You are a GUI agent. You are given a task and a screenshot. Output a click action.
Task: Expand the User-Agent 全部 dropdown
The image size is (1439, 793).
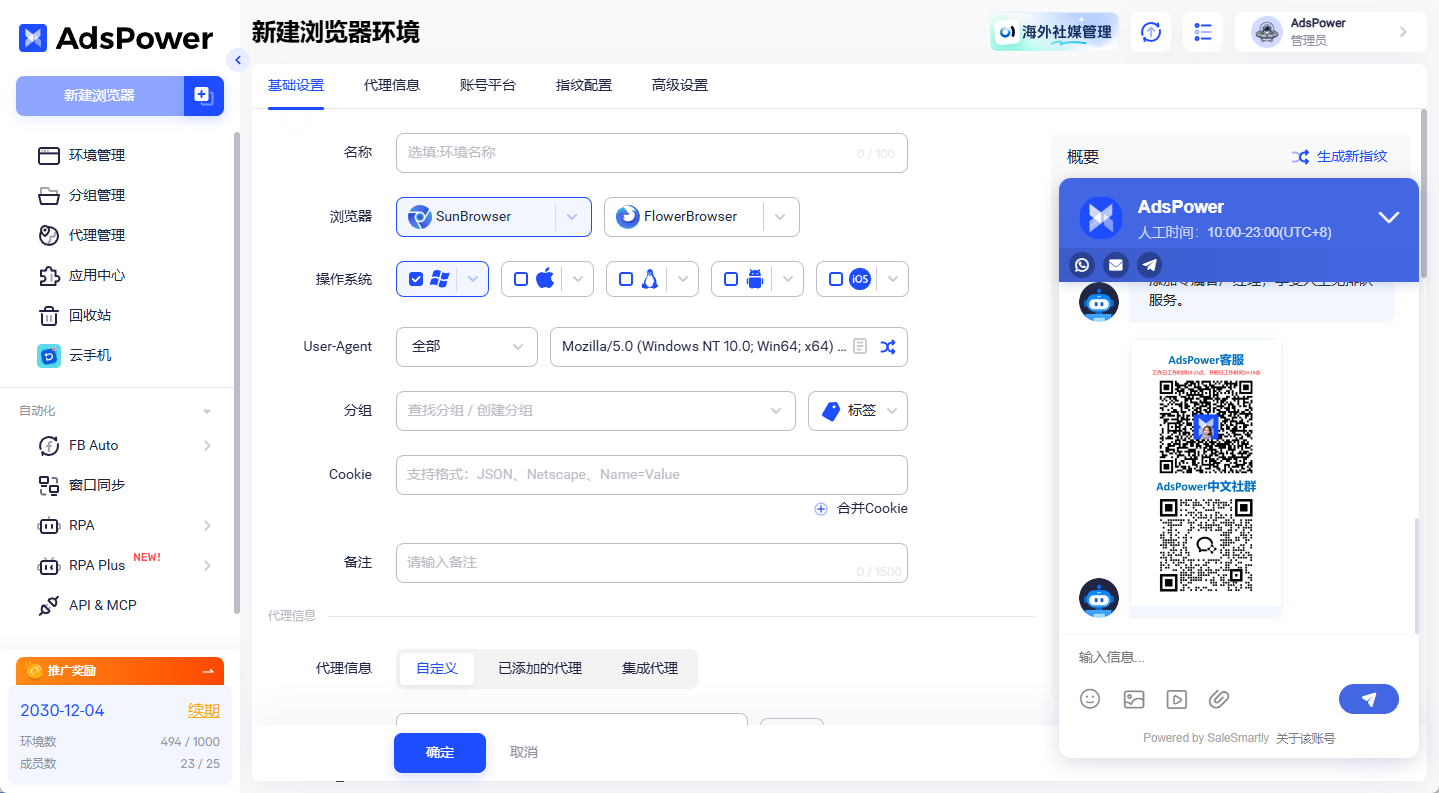pos(466,347)
